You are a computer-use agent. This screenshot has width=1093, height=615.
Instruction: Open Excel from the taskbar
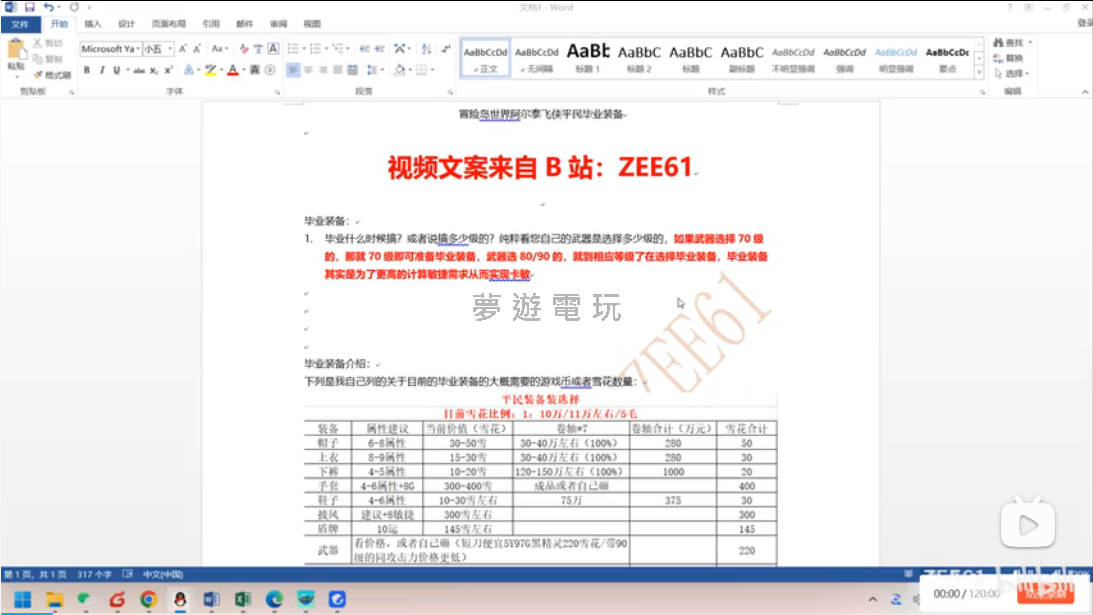click(x=243, y=600)
